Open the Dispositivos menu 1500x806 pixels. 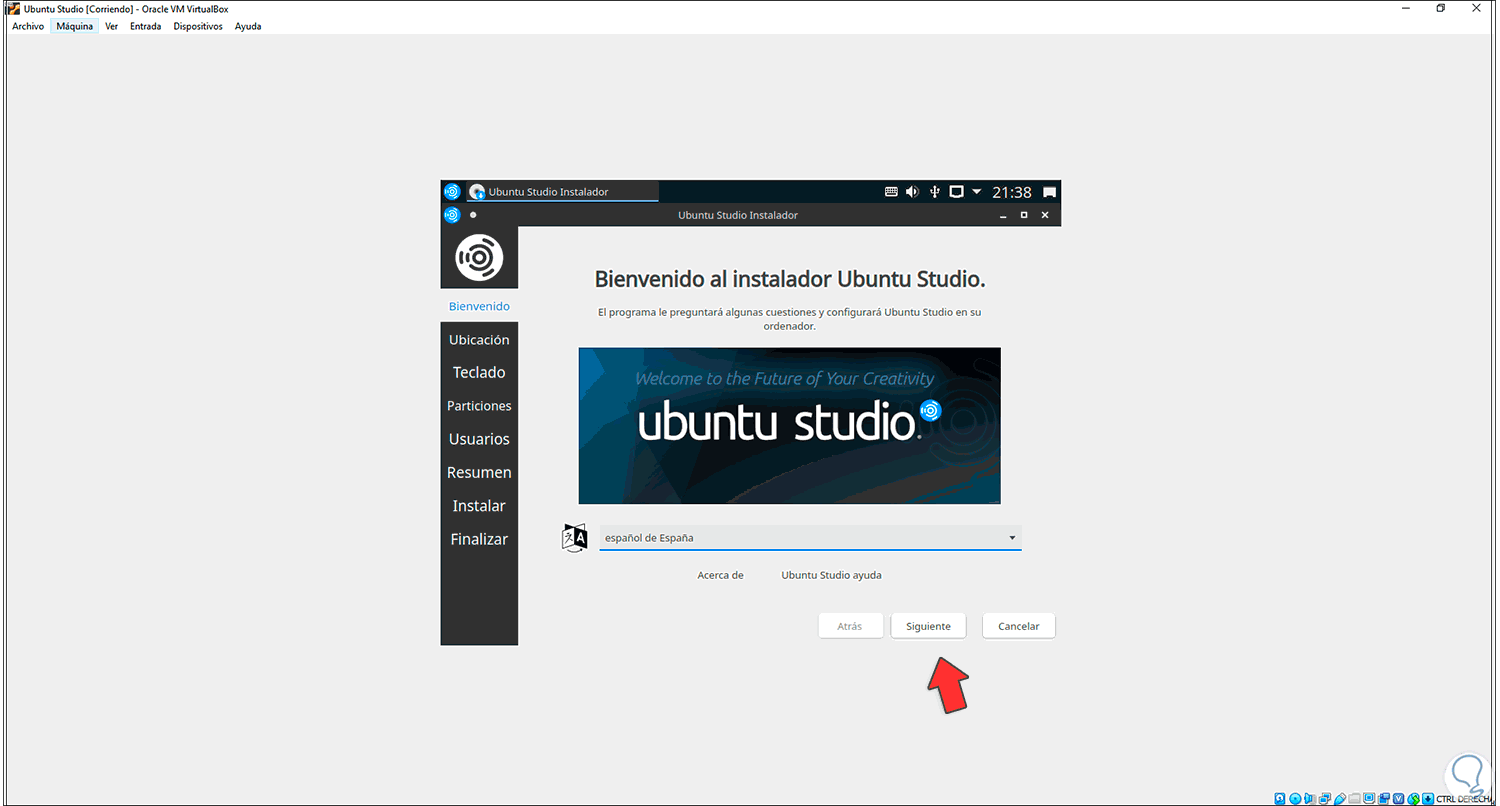pyautogui.click(x=198, y=26)
